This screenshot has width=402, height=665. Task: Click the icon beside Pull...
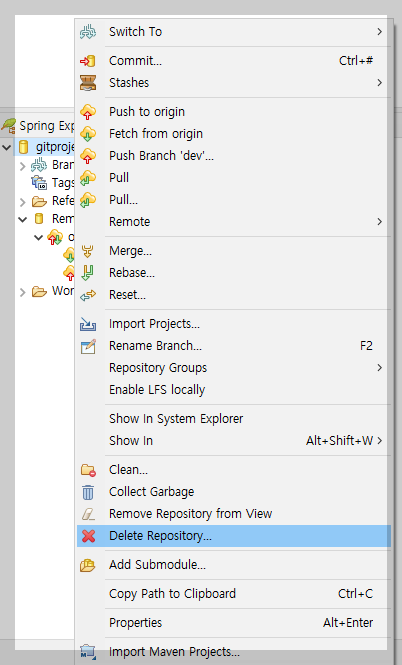[88, 200]
